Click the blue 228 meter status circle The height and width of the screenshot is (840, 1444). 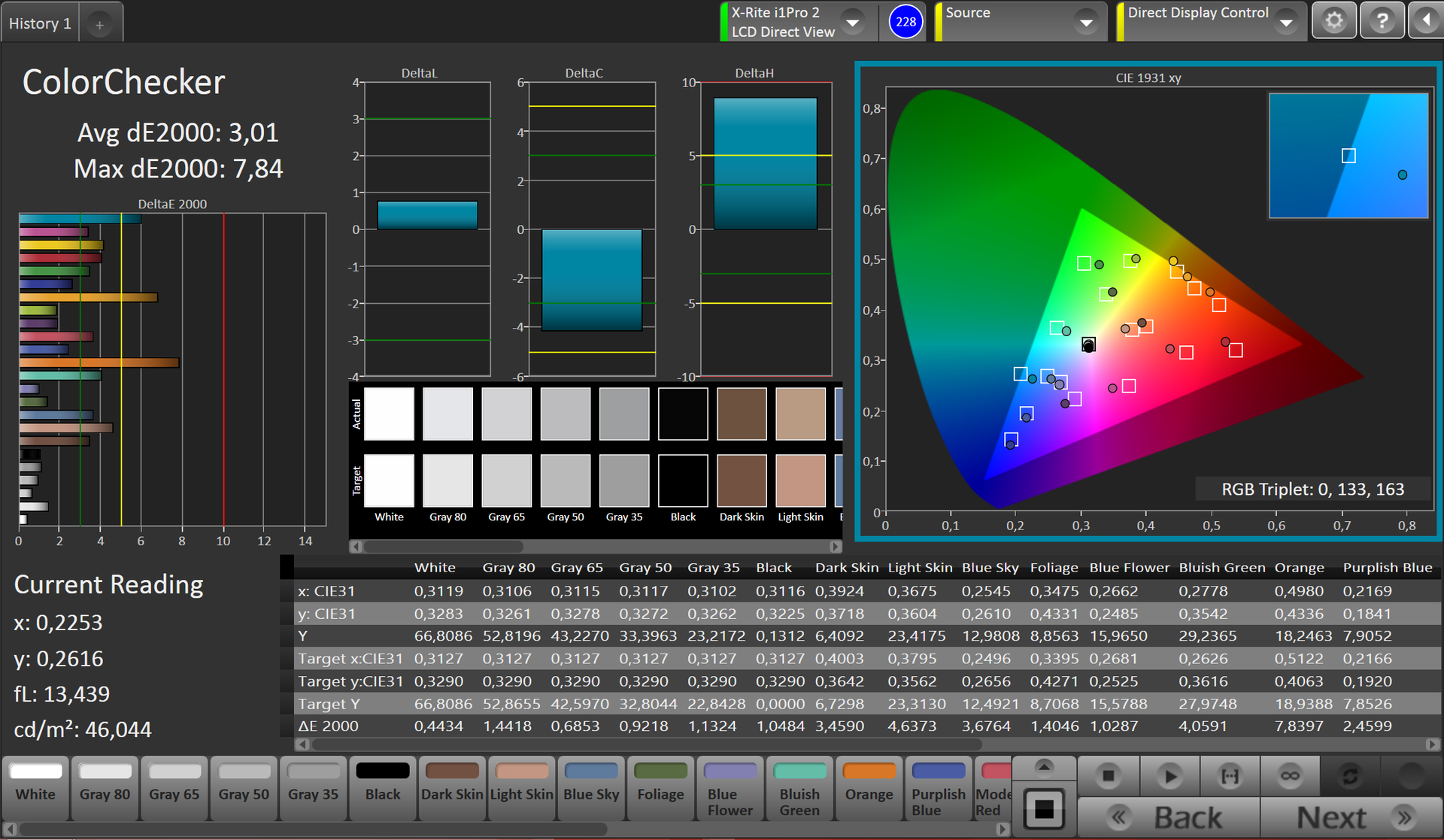(x=906, y=22)
